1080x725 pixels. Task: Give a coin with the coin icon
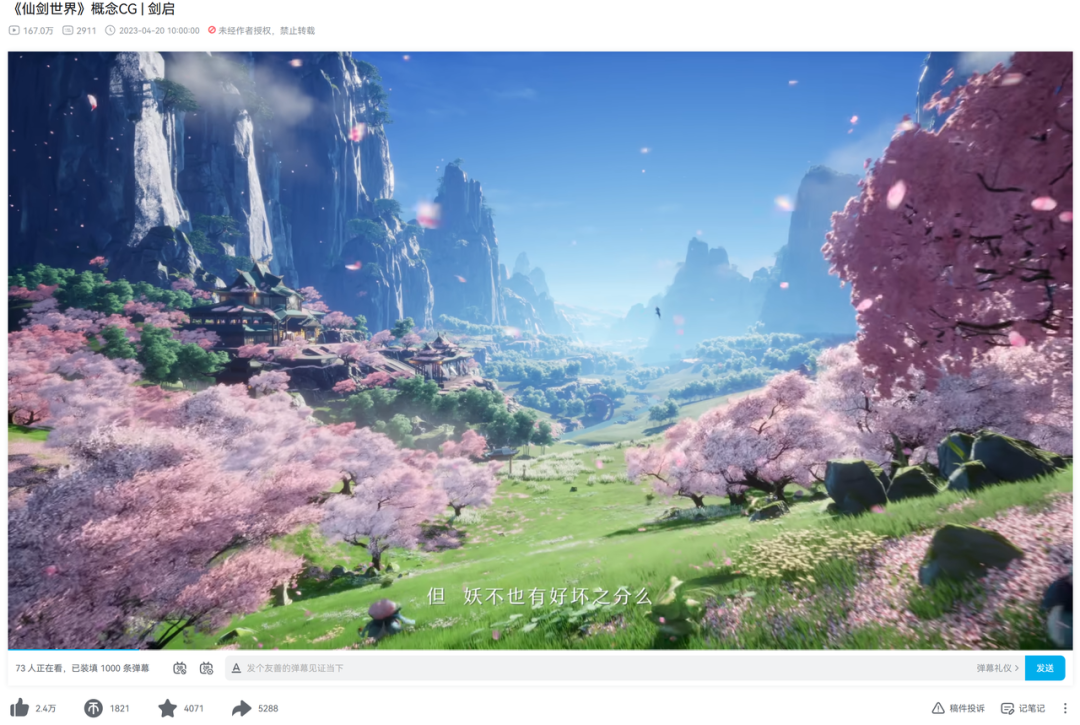click(93, 708)
